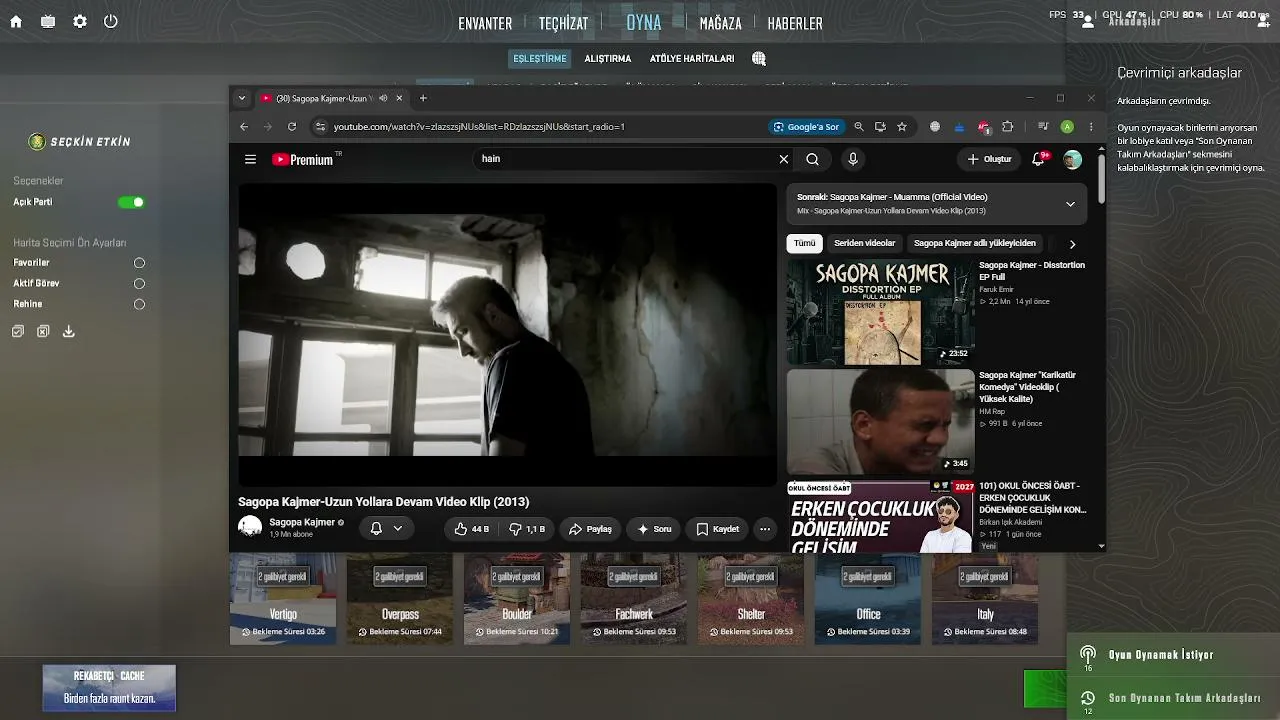
Task: Open the globe icon beside Atölye Haritaları
Action: [x=759, y=59]
